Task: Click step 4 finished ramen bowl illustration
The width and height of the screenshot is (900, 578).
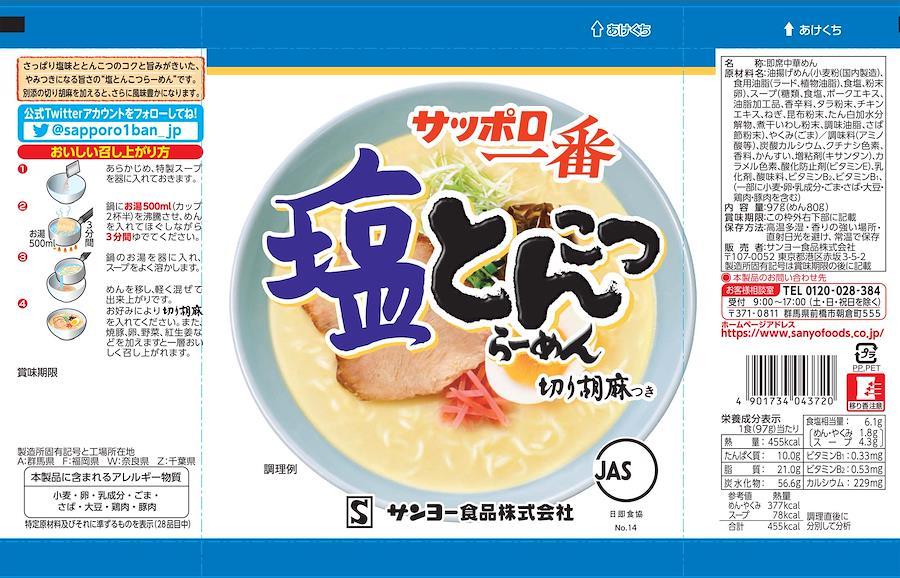Action: point(67,323)
